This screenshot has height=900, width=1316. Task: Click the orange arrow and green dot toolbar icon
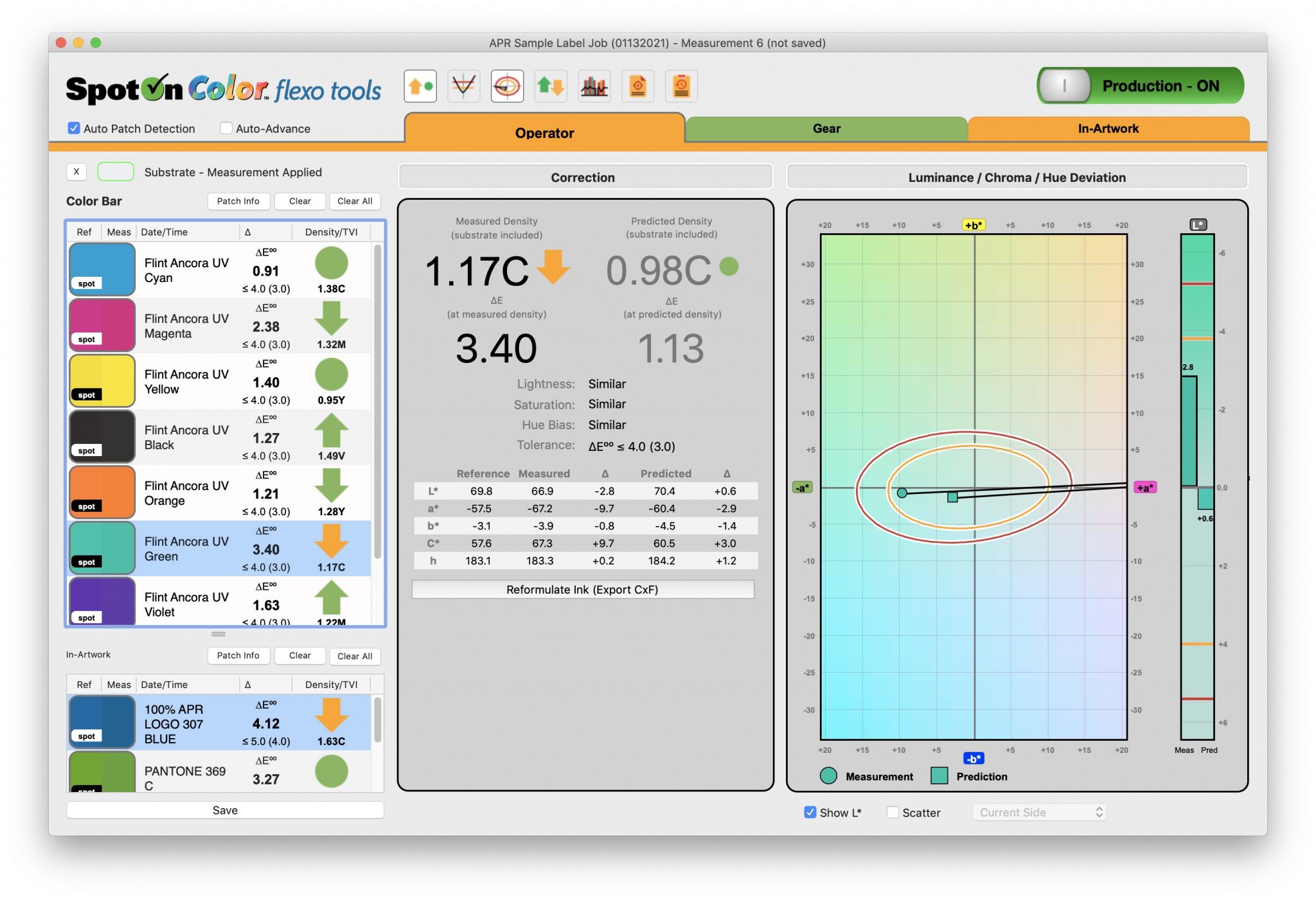tap(420, 86)
